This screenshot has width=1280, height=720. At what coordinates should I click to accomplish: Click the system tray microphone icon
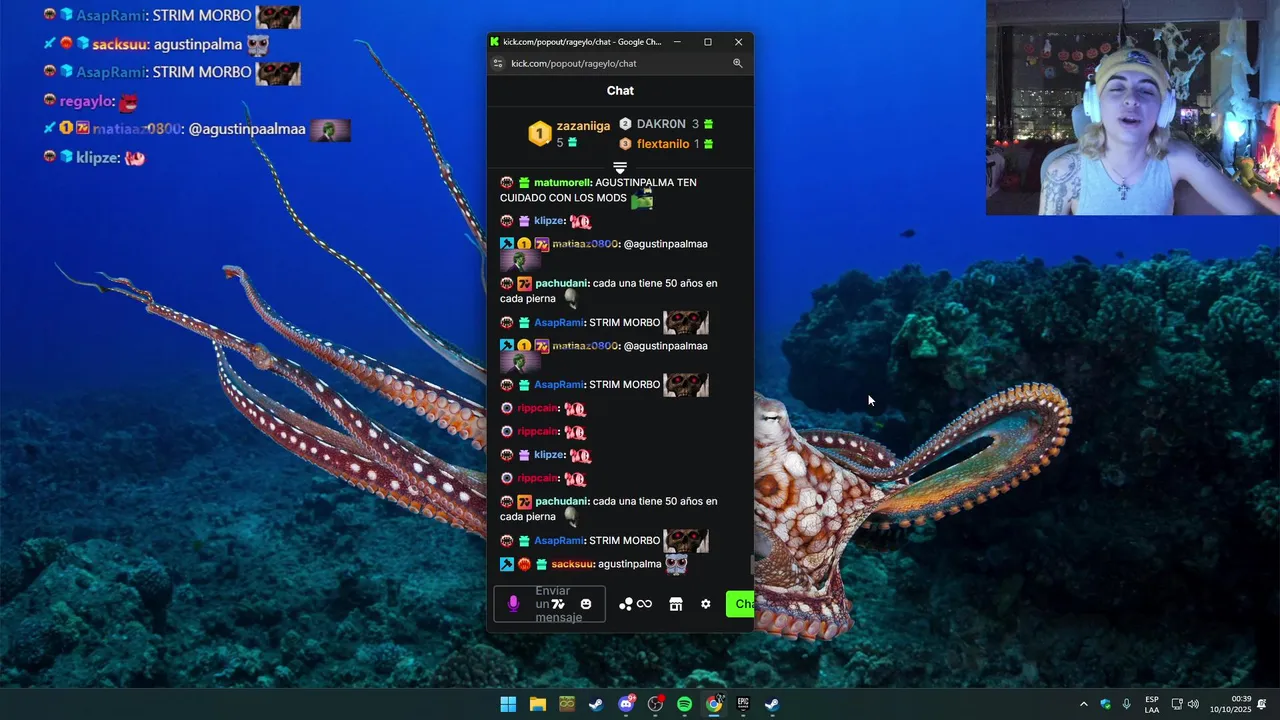click(x=1127, y=704)
